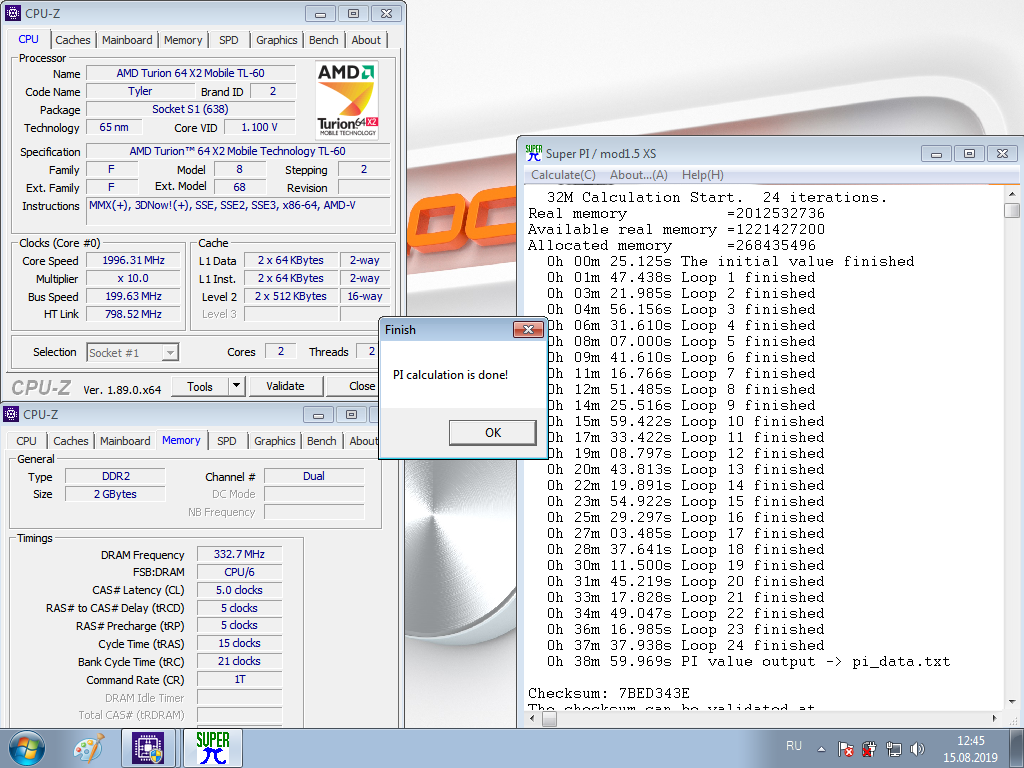This screenshot has height=768, width=1024.
Task: Switch to Caches tab in lower CPU-Z
Action: 71,441
